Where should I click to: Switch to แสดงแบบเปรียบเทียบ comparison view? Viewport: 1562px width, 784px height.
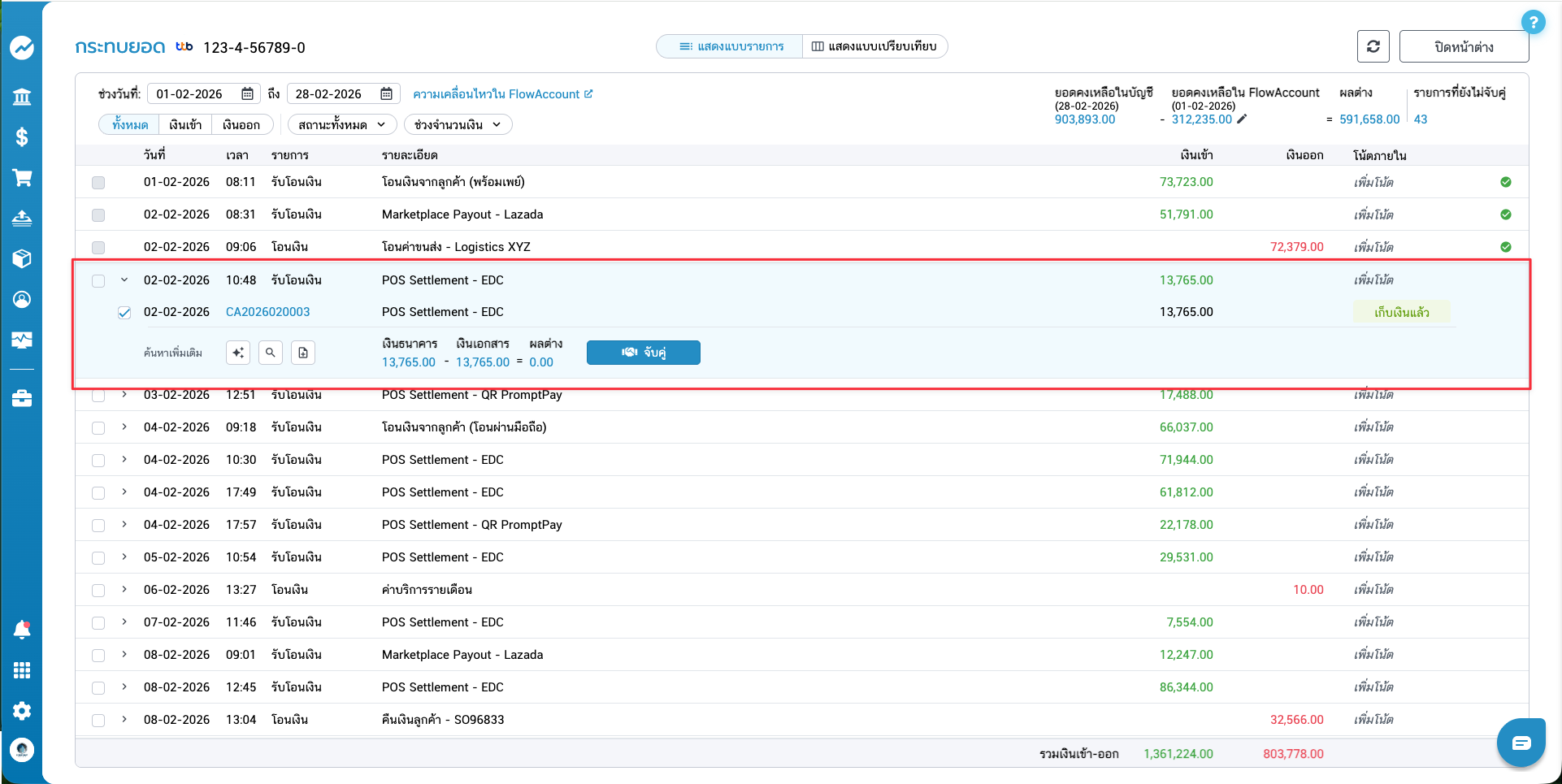[874, 46]
